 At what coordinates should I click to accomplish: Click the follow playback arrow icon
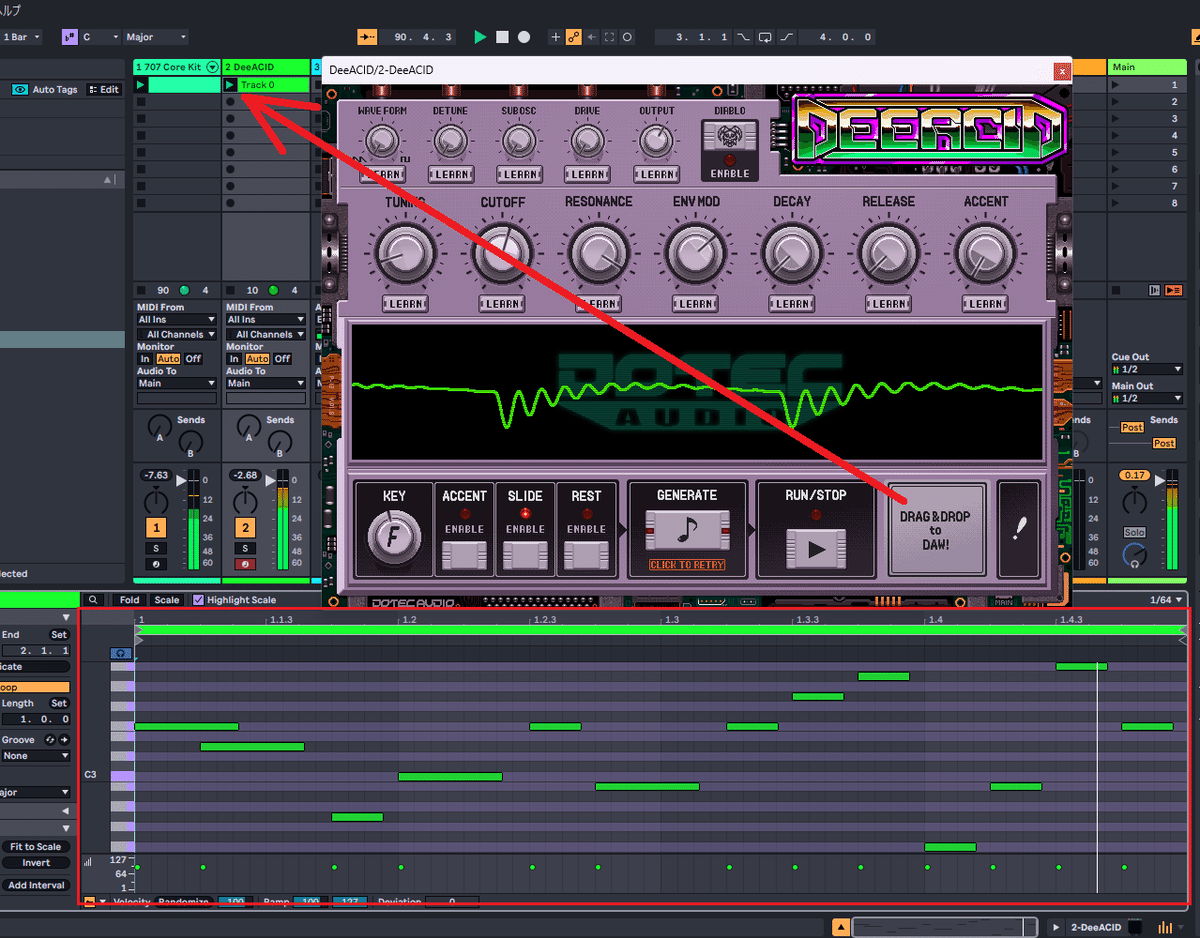(368, 37)
